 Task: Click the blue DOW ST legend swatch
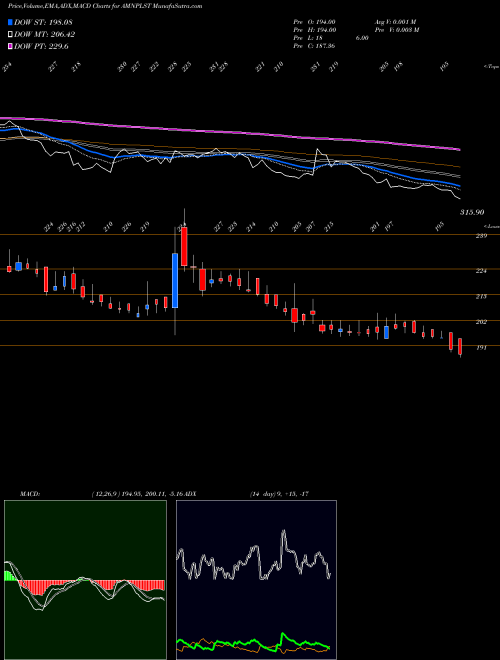coord(10,22)
